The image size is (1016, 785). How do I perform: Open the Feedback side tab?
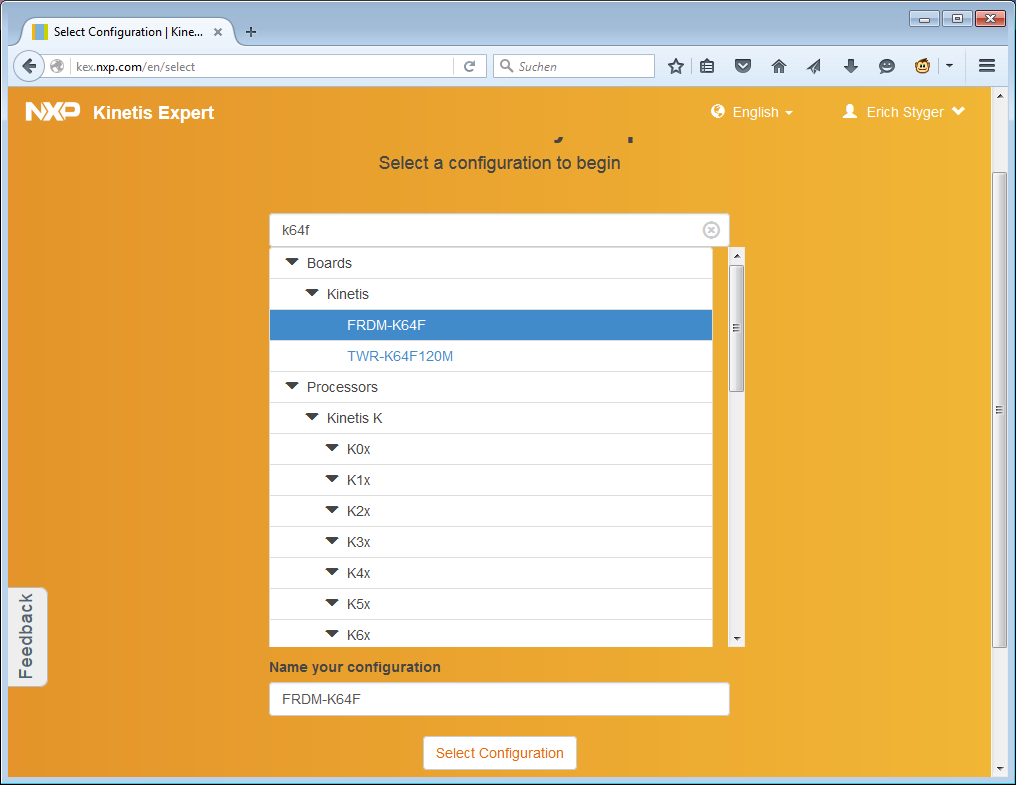point(27,636)
